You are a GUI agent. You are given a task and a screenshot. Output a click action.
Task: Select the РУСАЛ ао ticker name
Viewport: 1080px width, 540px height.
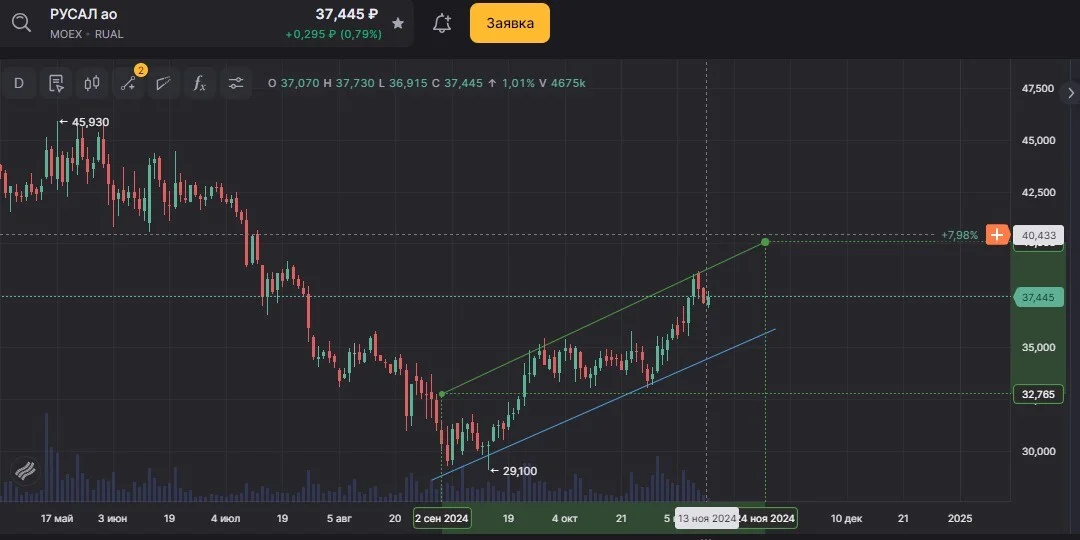83,14
